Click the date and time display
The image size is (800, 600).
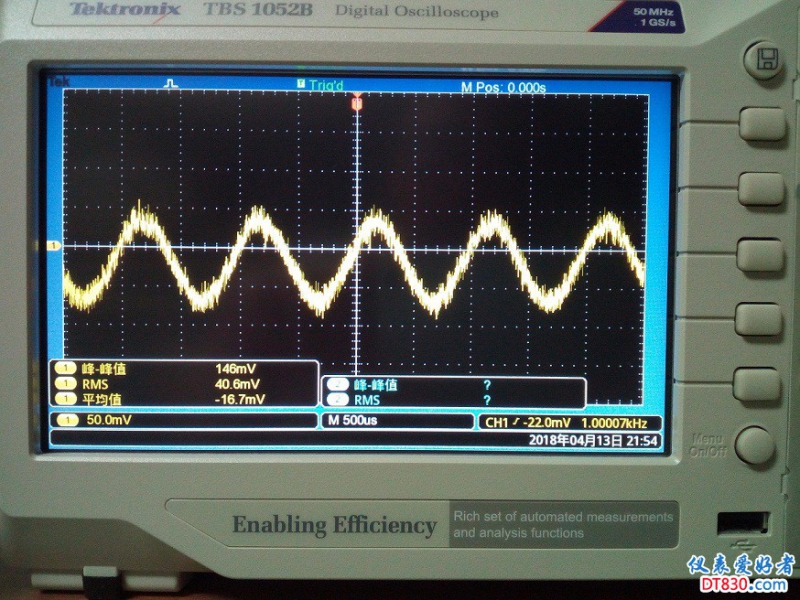point(592,439)
